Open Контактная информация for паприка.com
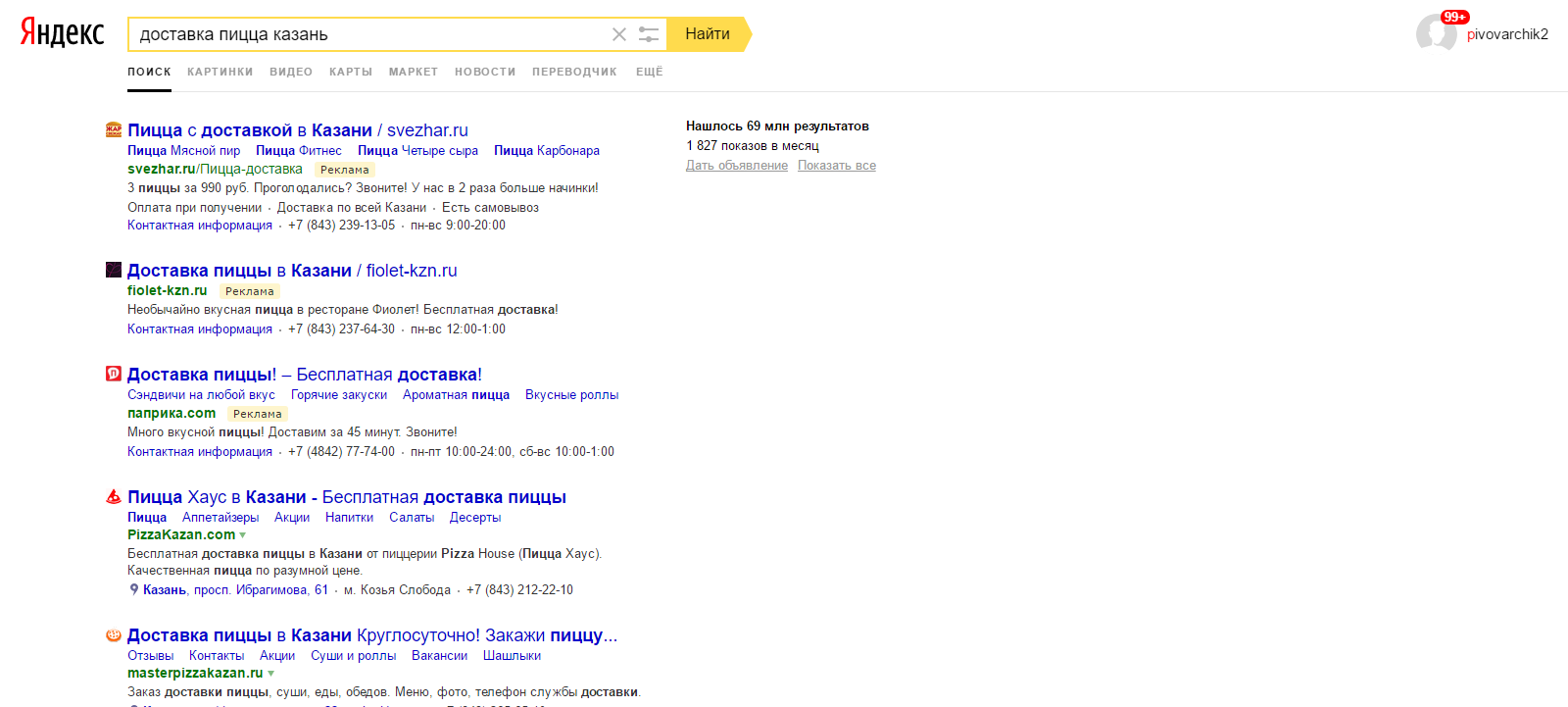 tap(200, 451)
